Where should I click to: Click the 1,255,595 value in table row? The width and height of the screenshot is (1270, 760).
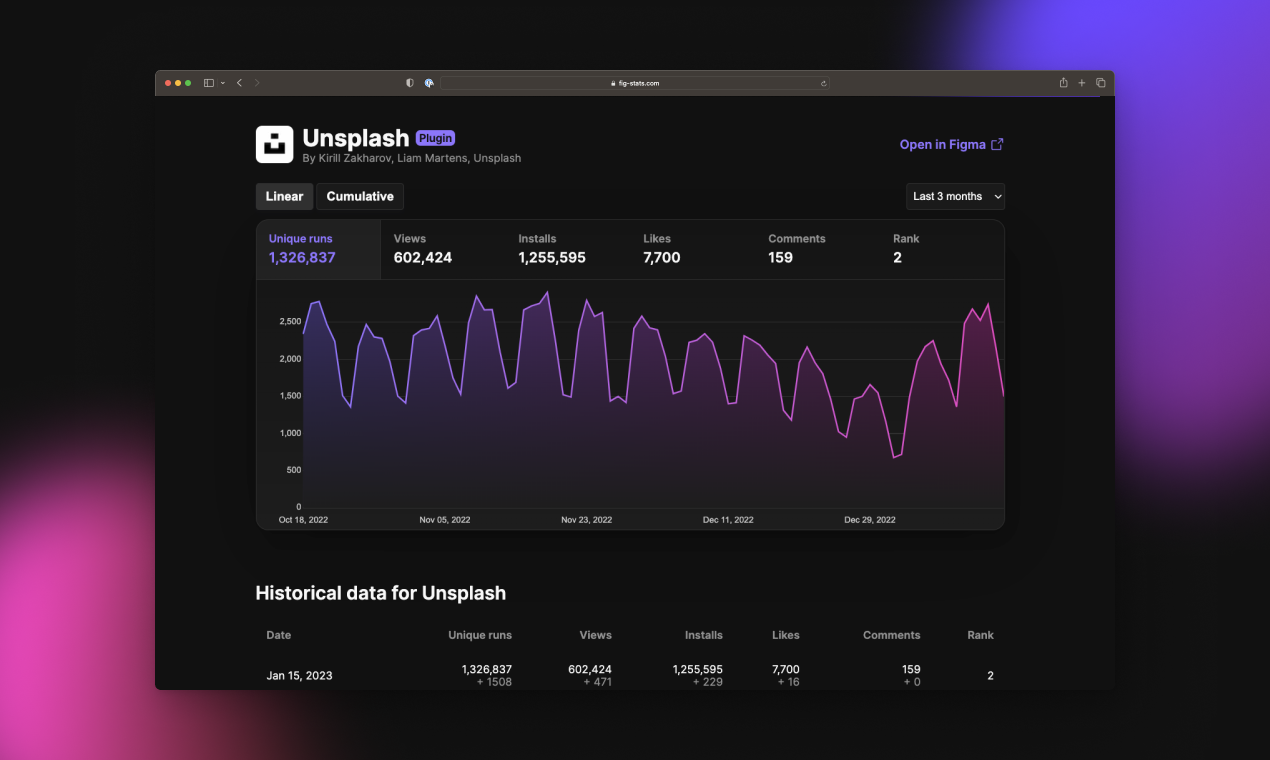[698, 669]
